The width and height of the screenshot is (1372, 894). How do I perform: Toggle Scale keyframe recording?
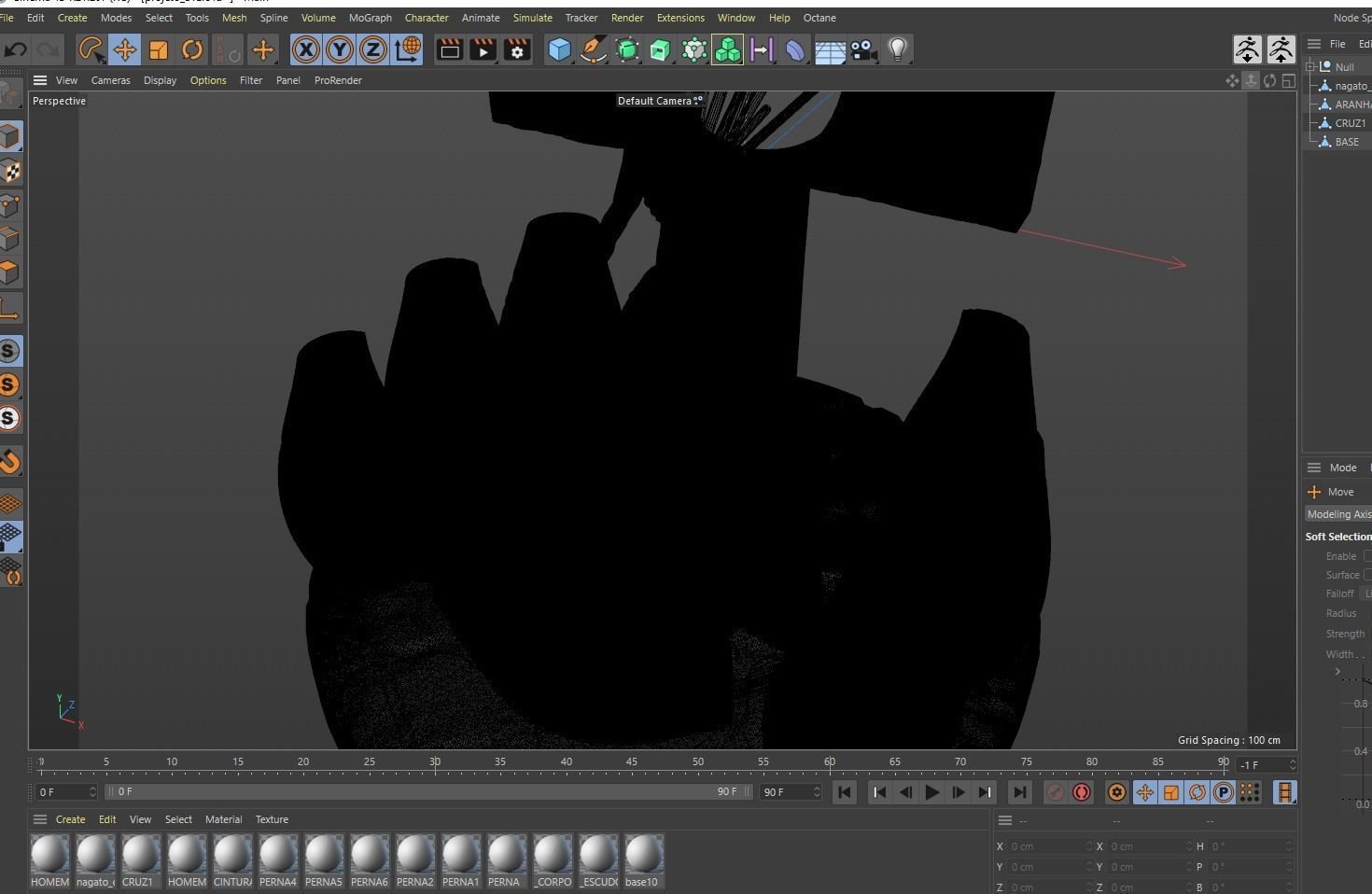[x=1170, y=792]
